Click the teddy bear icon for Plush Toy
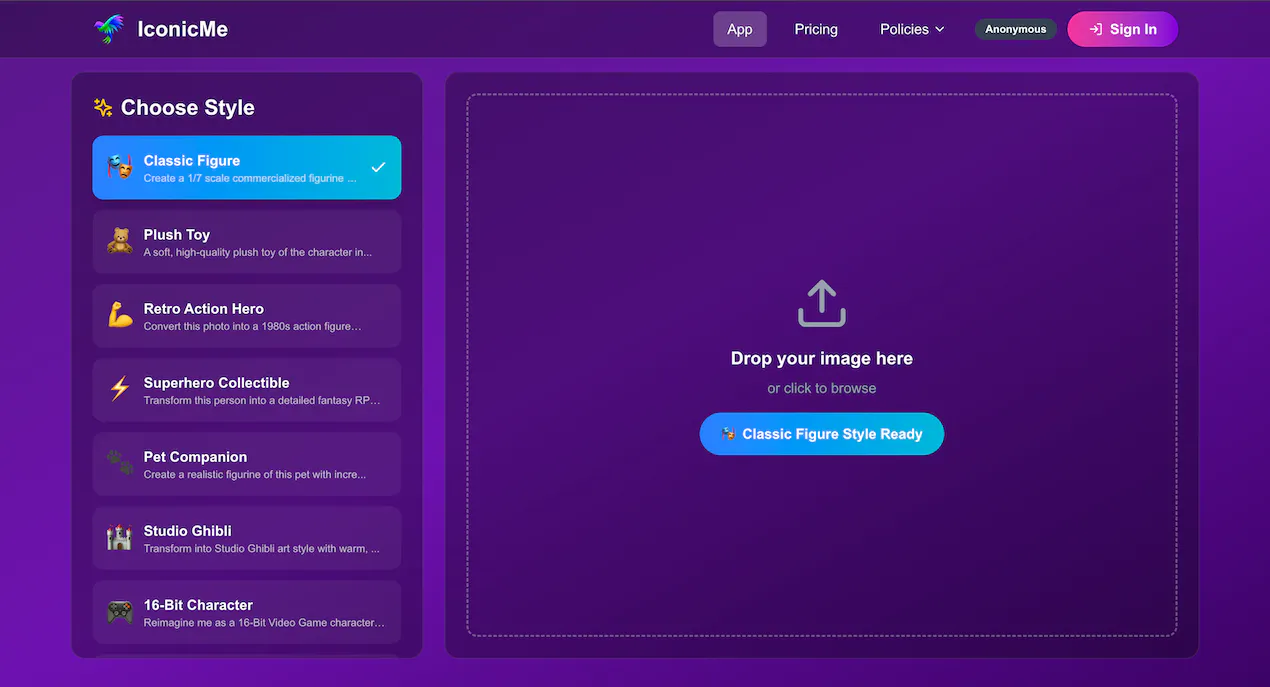Screen dimensions: 1270x687 click(x=120, y=241)
